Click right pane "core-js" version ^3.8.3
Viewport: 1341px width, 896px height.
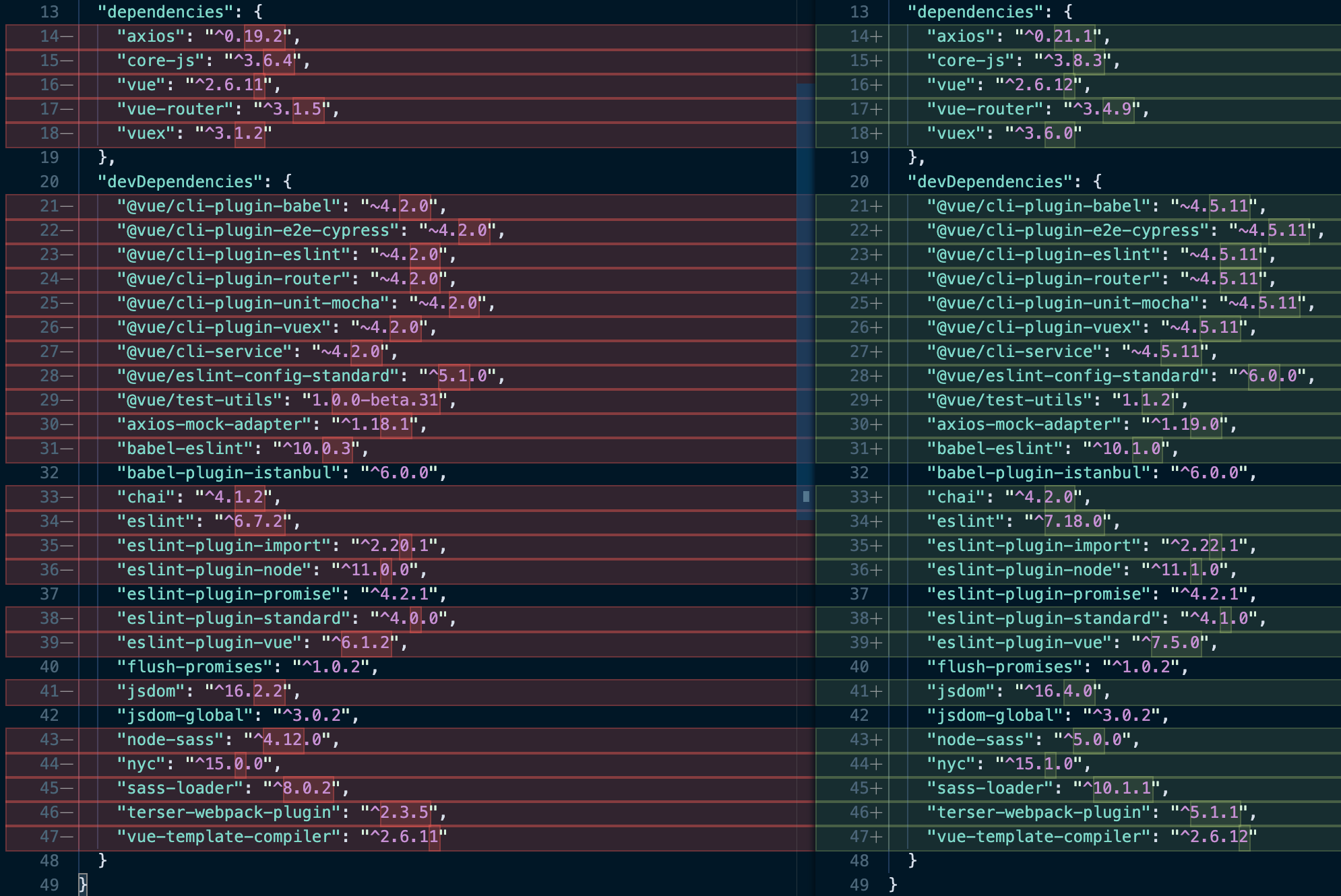1073,61
